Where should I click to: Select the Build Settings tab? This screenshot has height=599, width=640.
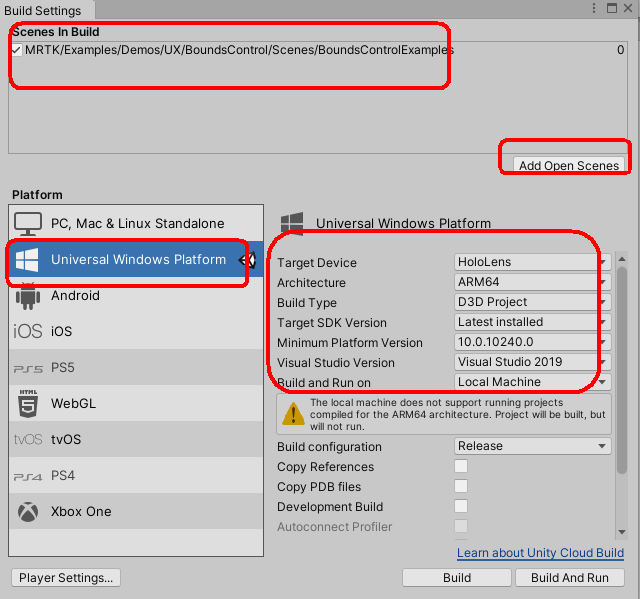(47, 10)
